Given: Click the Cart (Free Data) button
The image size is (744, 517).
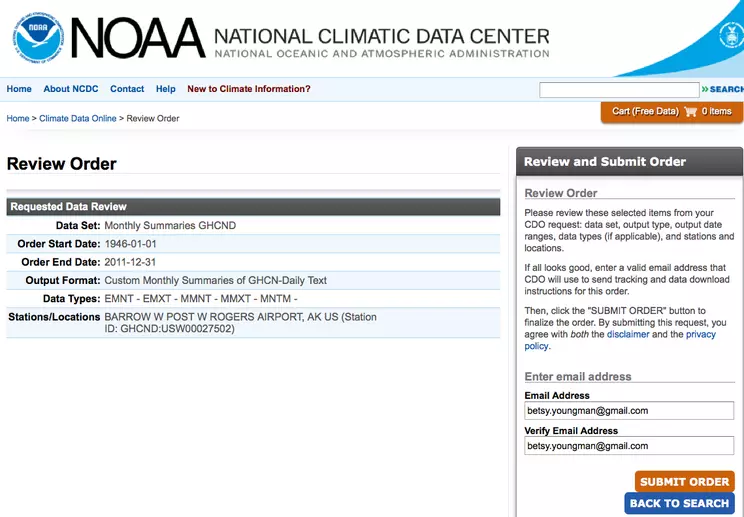Looking at the screenshot, I should point(671,112).
